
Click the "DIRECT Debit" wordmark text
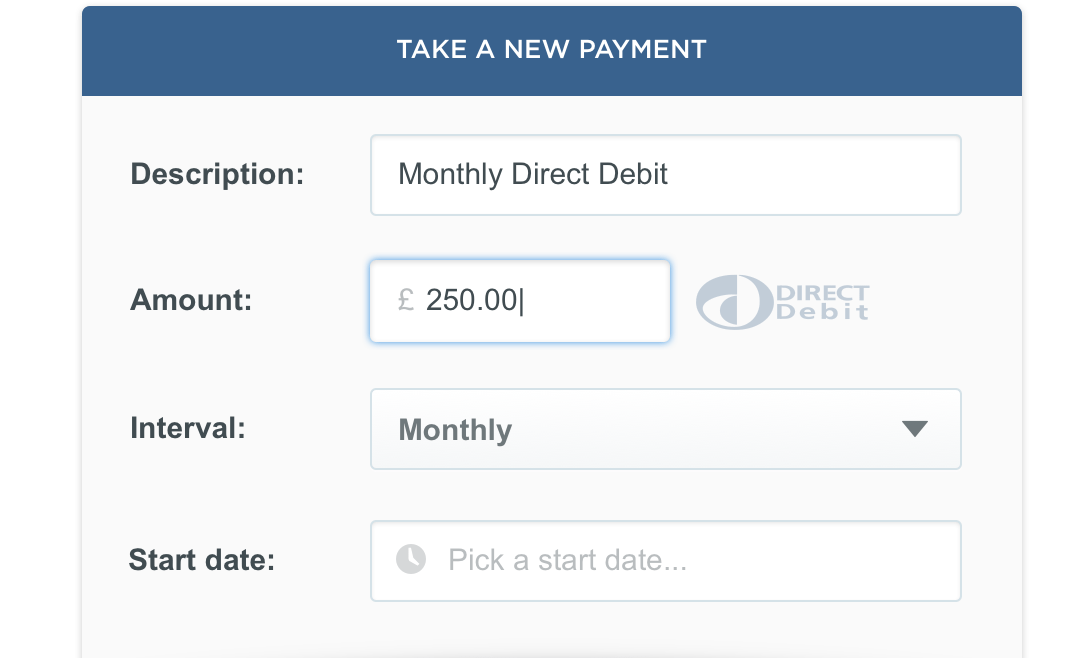[822, 302]
